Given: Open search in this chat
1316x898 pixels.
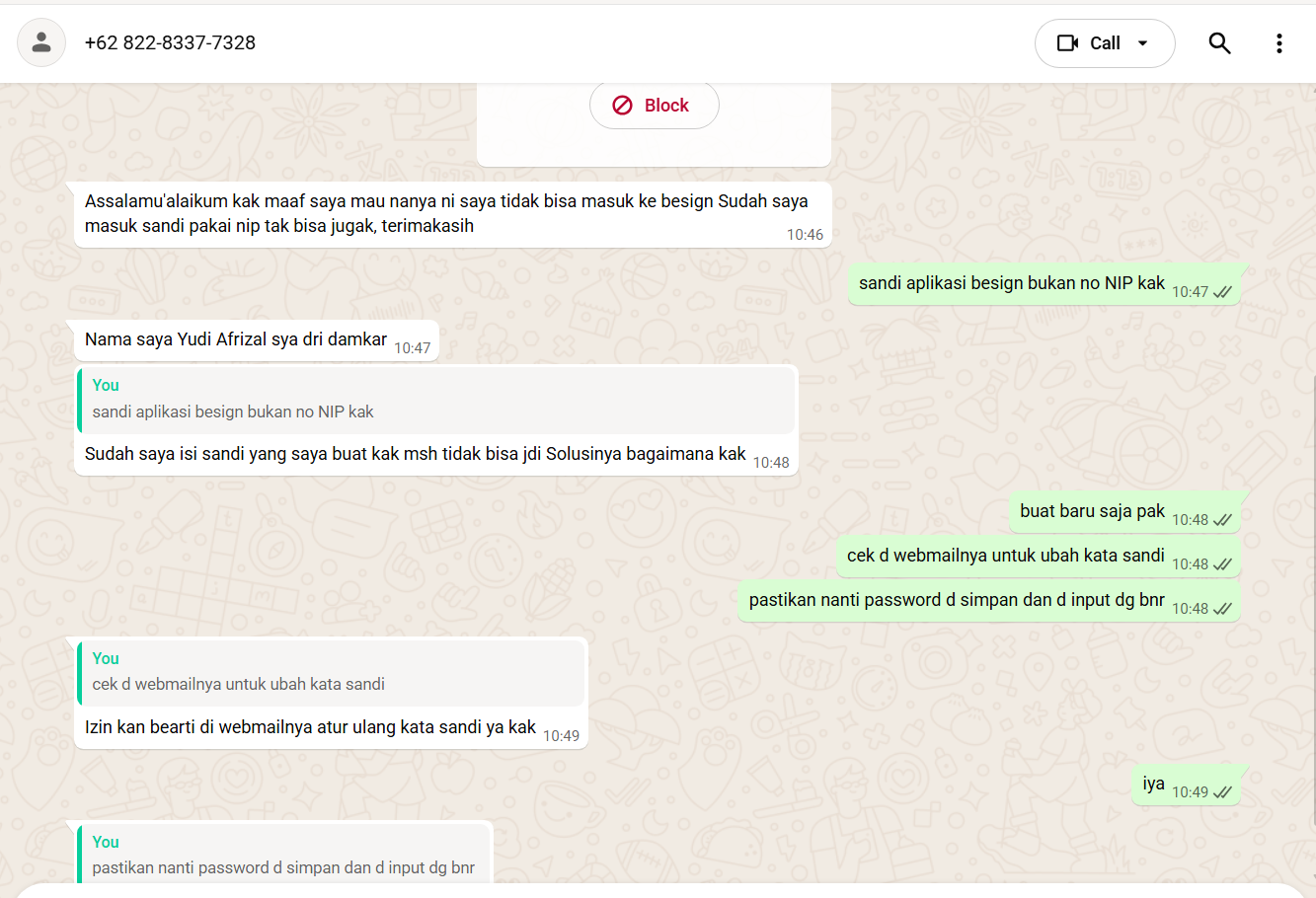Looking at the screenshot, I should pyautogui.click(x=1219, y=42).
